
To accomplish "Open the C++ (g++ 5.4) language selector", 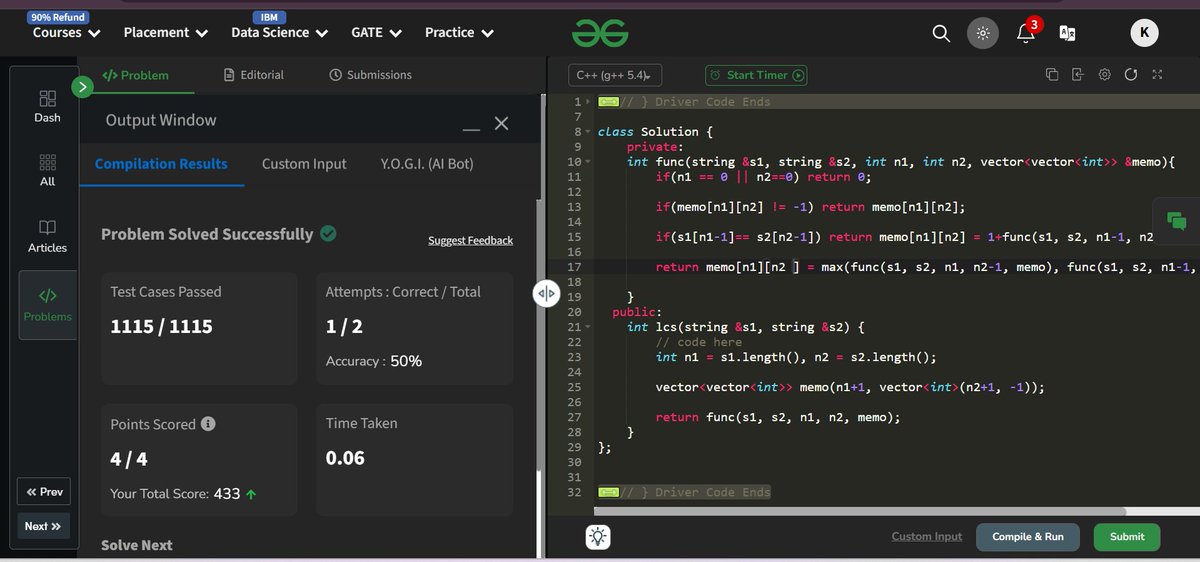I will click(615, 75).
